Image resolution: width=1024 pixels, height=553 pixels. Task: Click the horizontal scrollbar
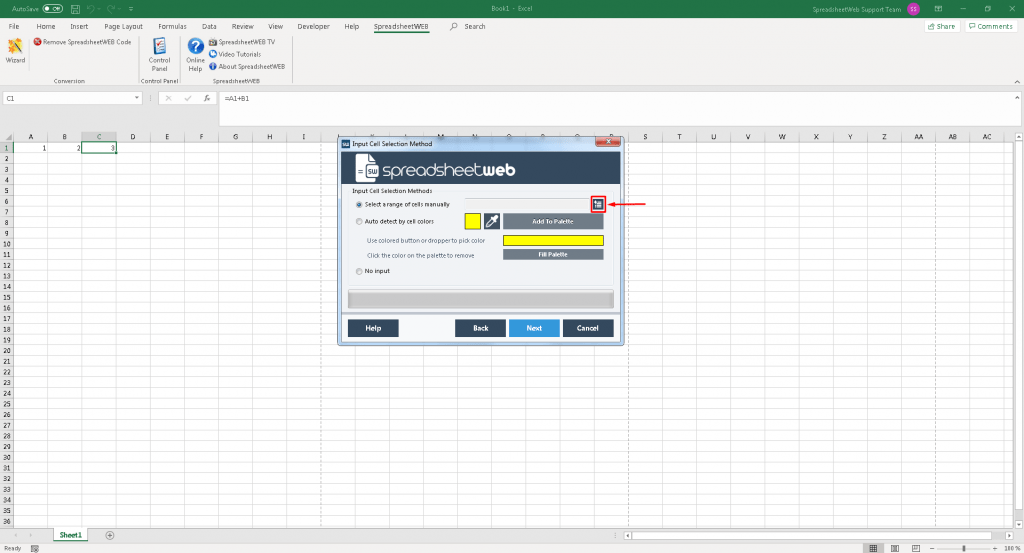[x=811, y=535]
